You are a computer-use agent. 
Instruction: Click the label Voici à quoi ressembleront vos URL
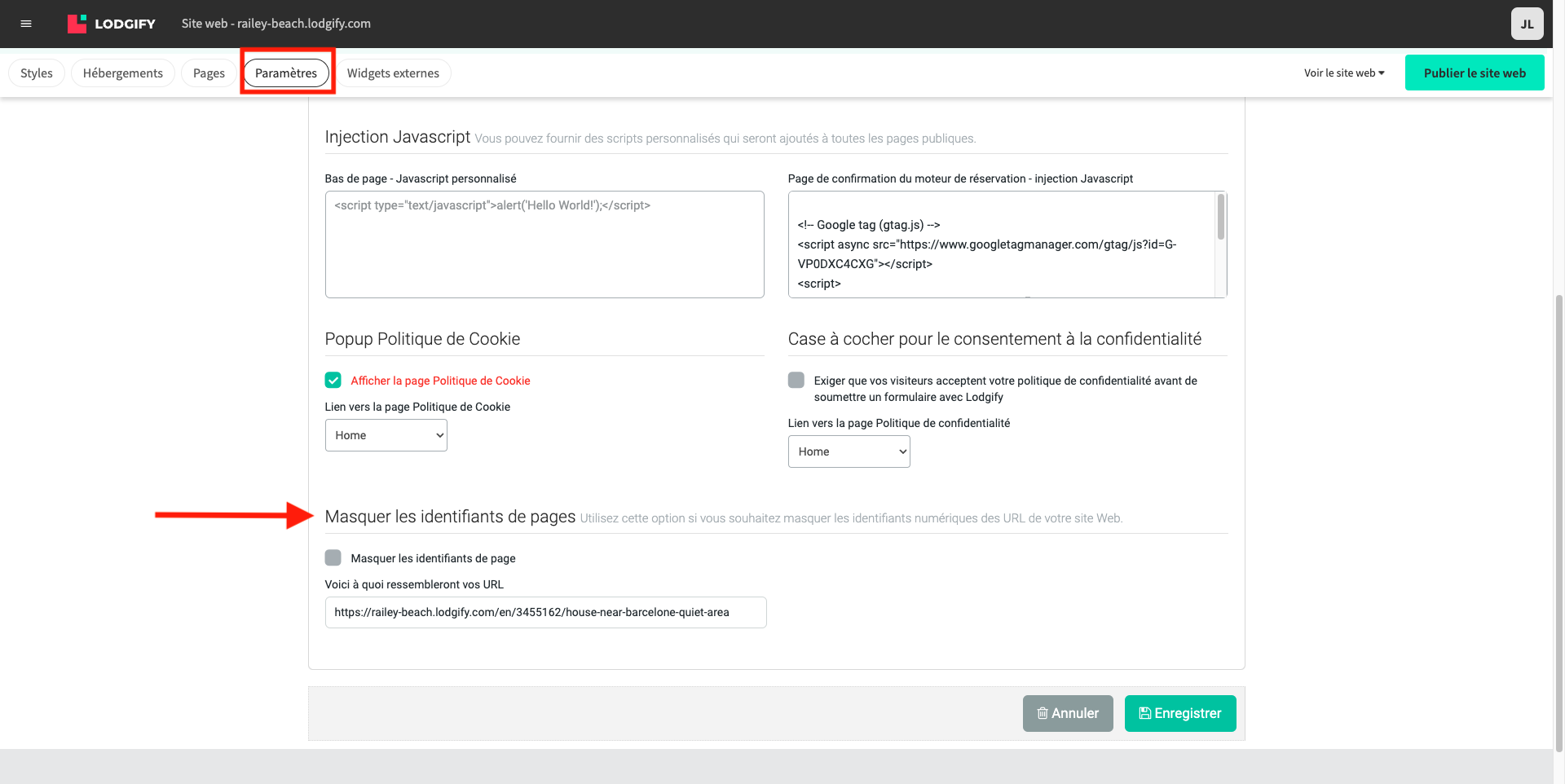(414, 584)
